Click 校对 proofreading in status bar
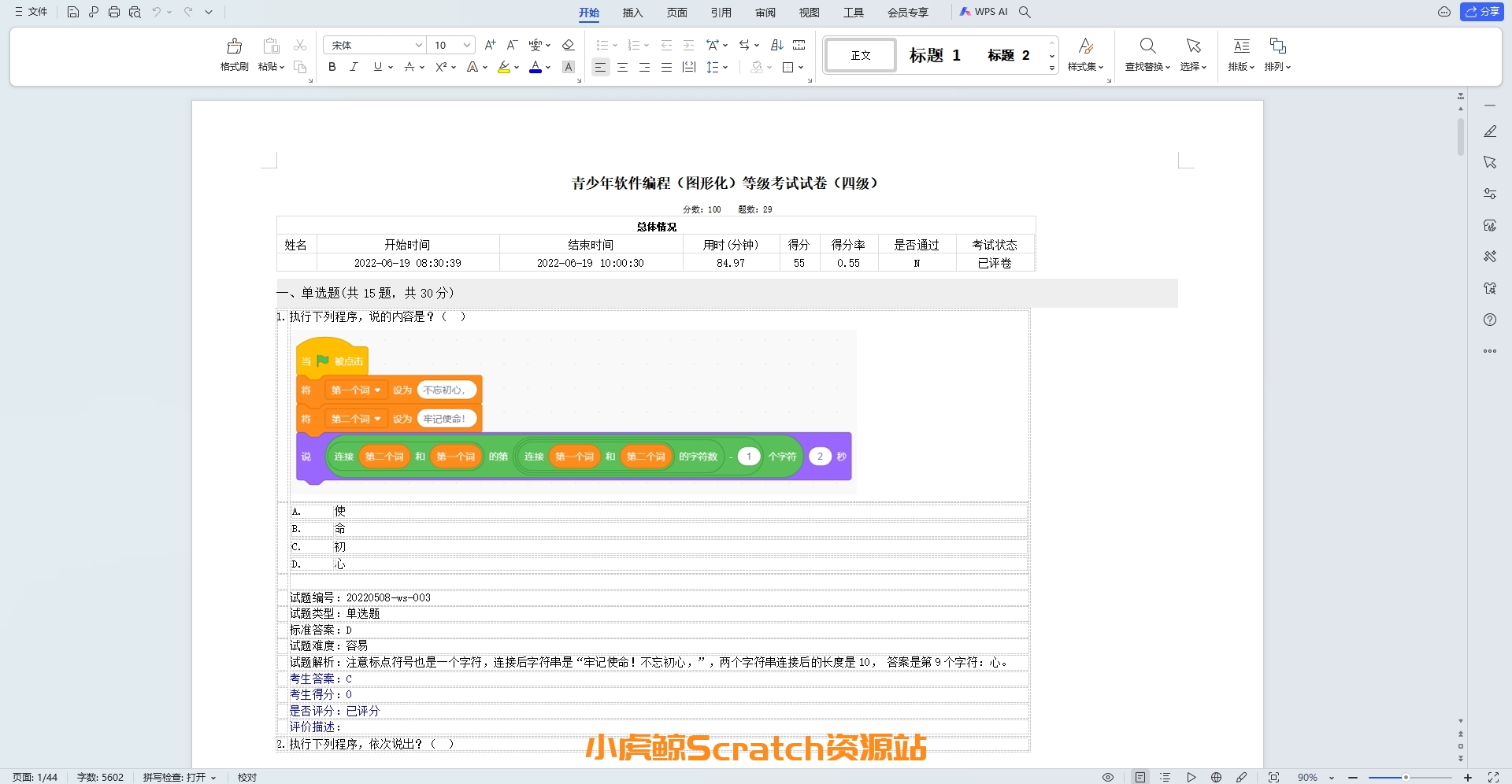 [247, 777]
